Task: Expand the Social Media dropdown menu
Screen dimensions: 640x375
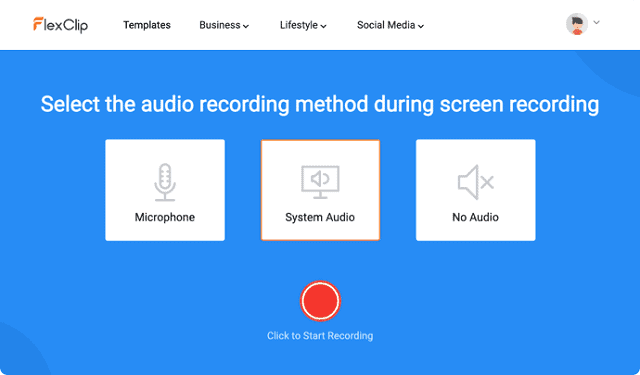Action: [391, 25]
